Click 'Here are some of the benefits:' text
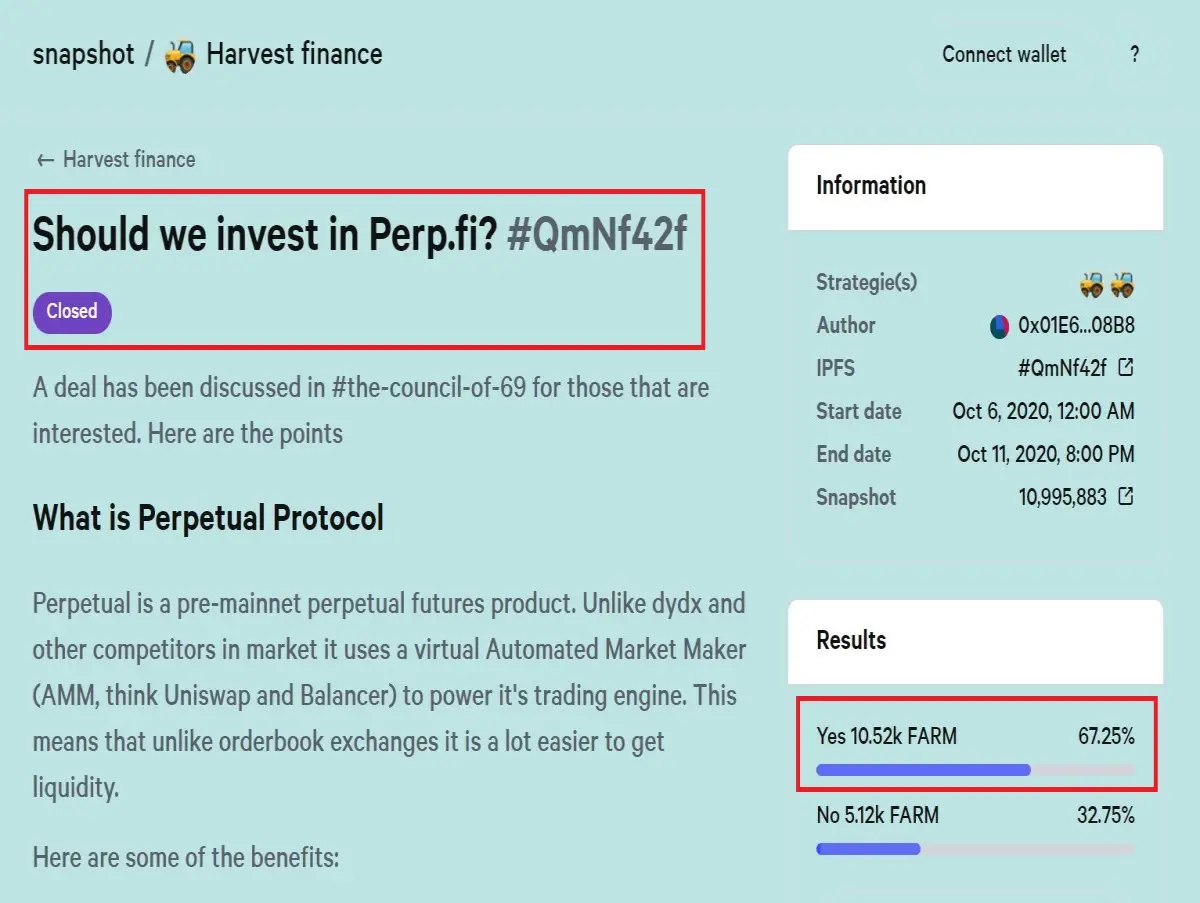 (186, 857)
